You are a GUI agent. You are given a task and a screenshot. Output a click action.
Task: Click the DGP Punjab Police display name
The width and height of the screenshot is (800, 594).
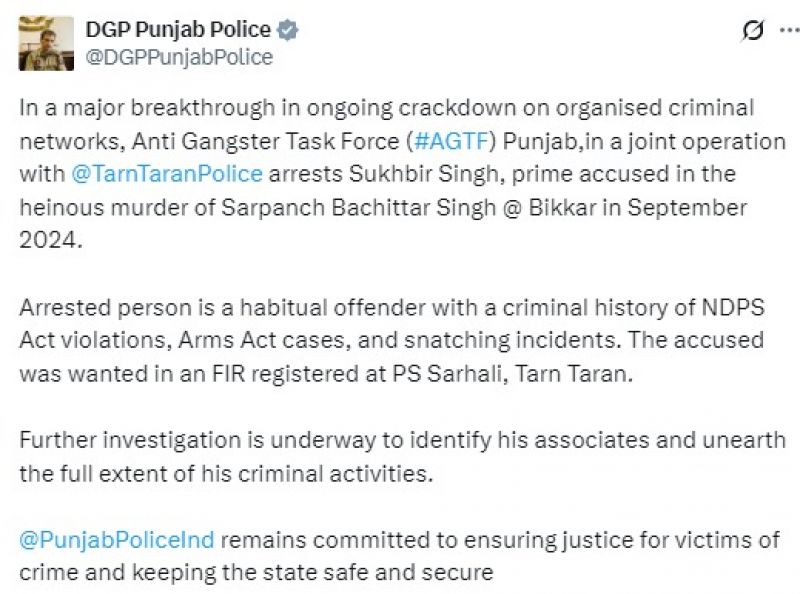coord(177,30)
